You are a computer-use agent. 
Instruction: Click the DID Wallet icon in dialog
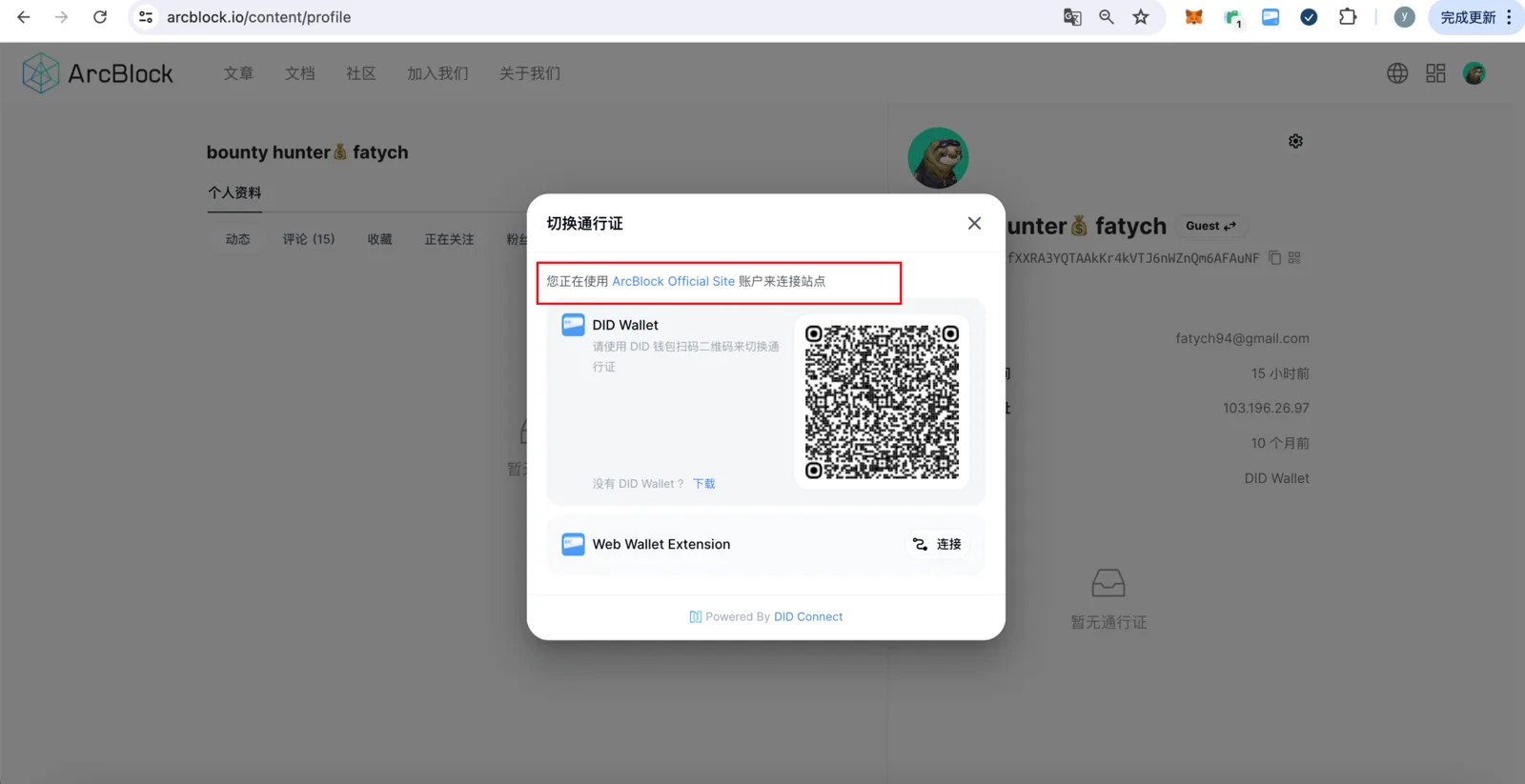point(573,325)
